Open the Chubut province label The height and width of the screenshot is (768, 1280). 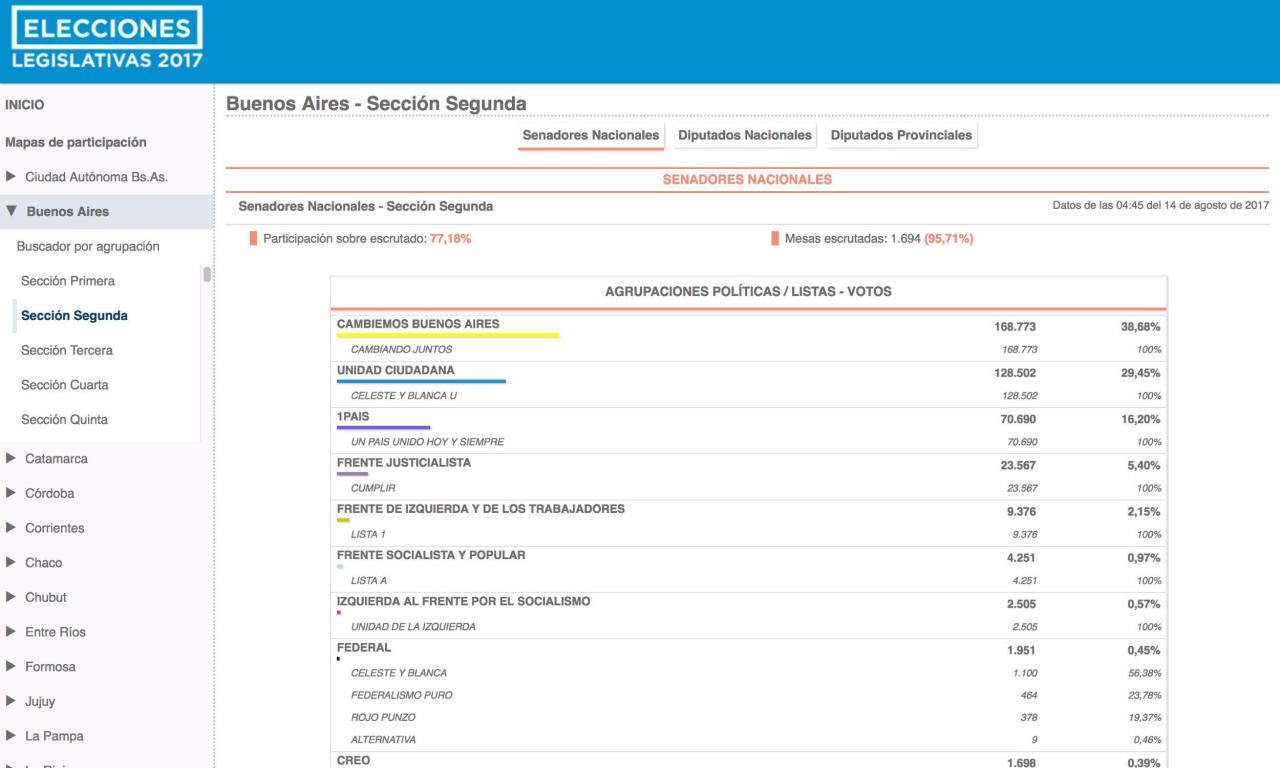[x=46, y=598]
